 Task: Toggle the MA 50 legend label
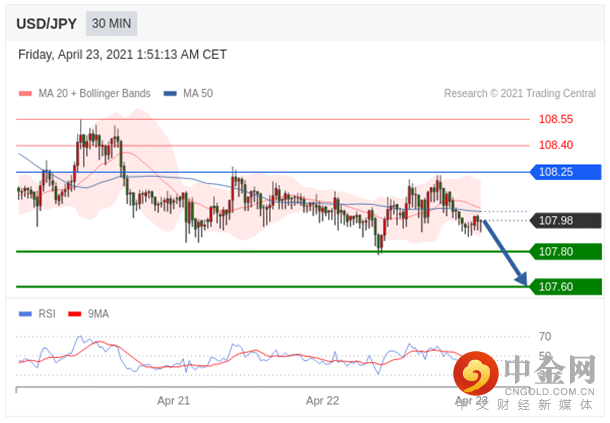[x=198, y=93]
